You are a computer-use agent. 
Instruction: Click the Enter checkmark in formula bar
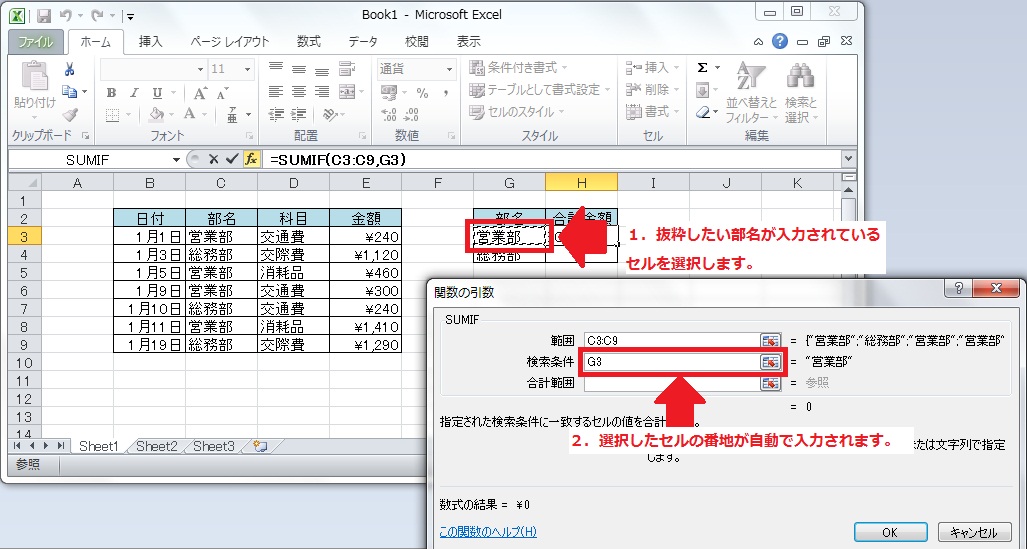point(231,159)
